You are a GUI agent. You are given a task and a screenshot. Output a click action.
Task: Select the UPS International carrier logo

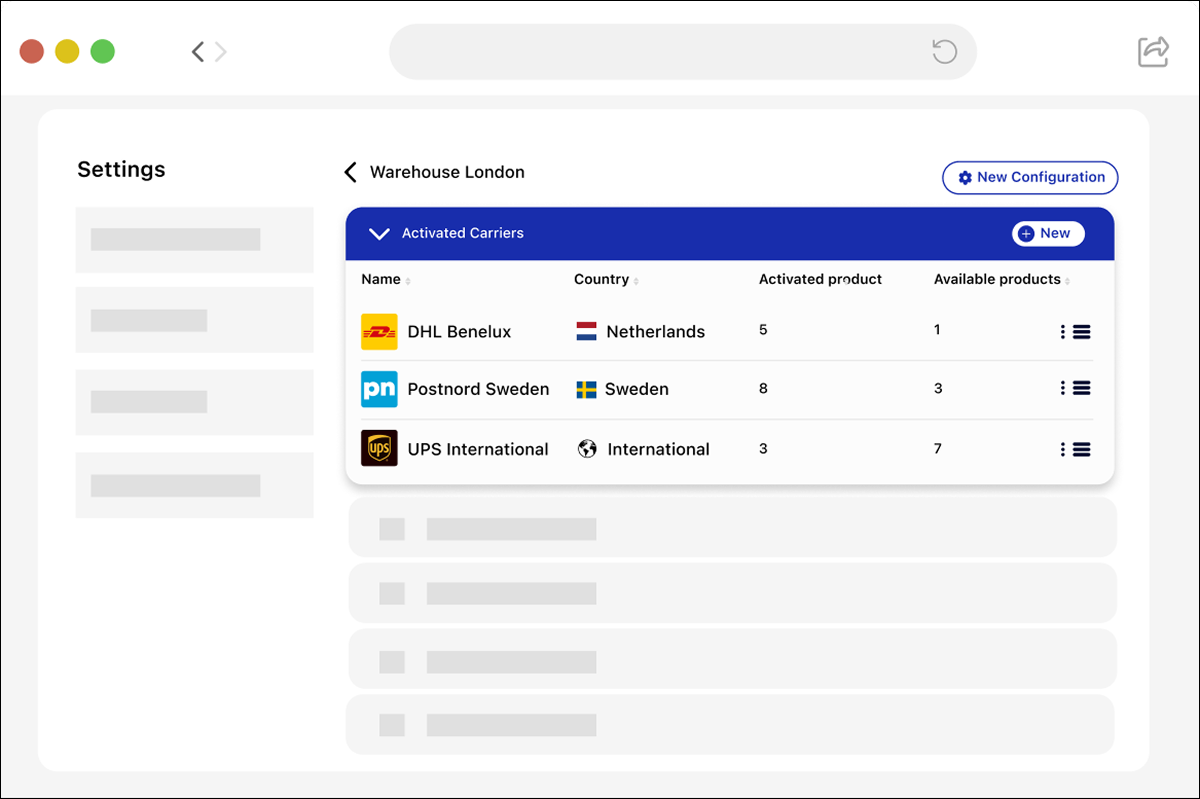379,448
